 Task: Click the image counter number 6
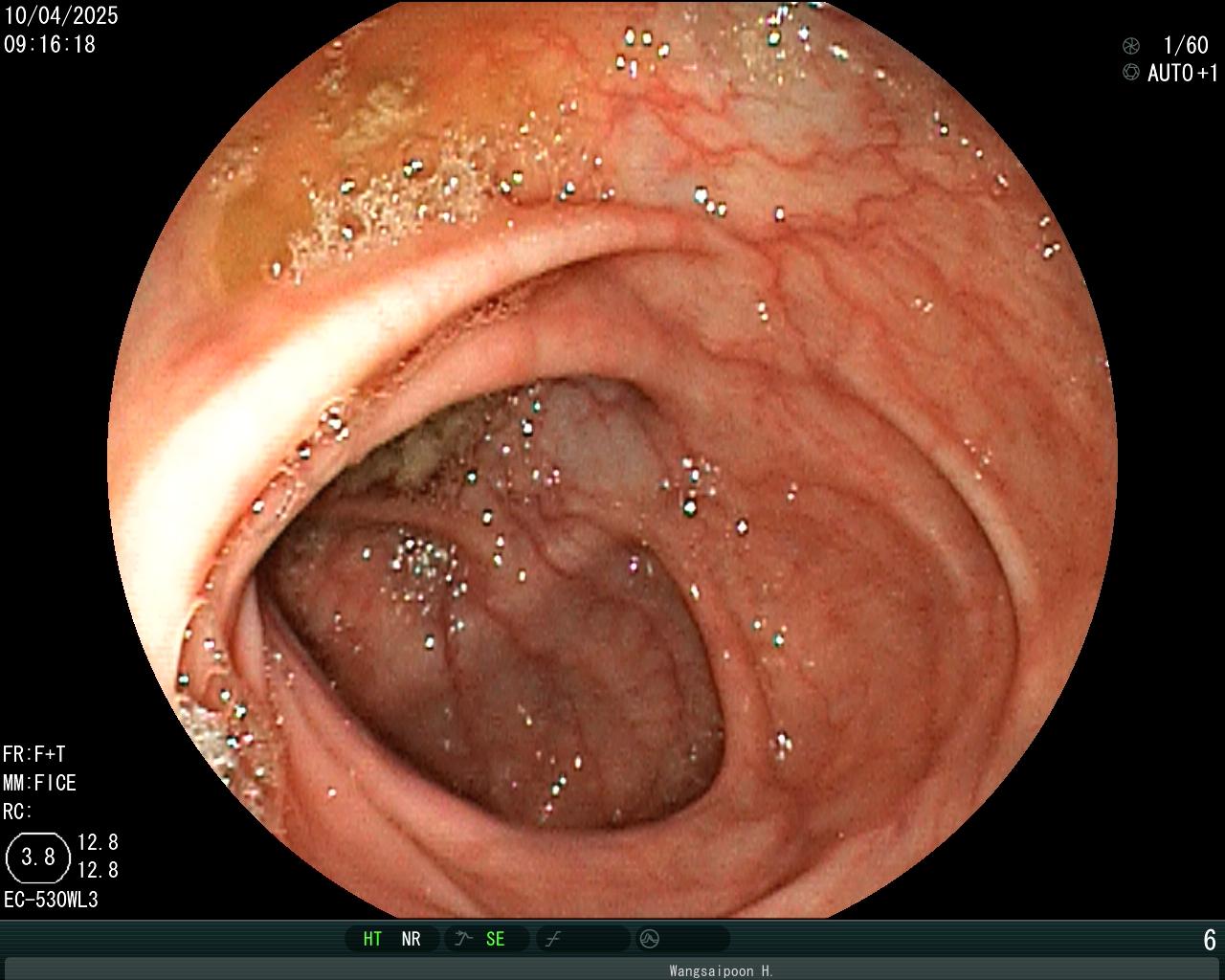(x=1210, y=940)
